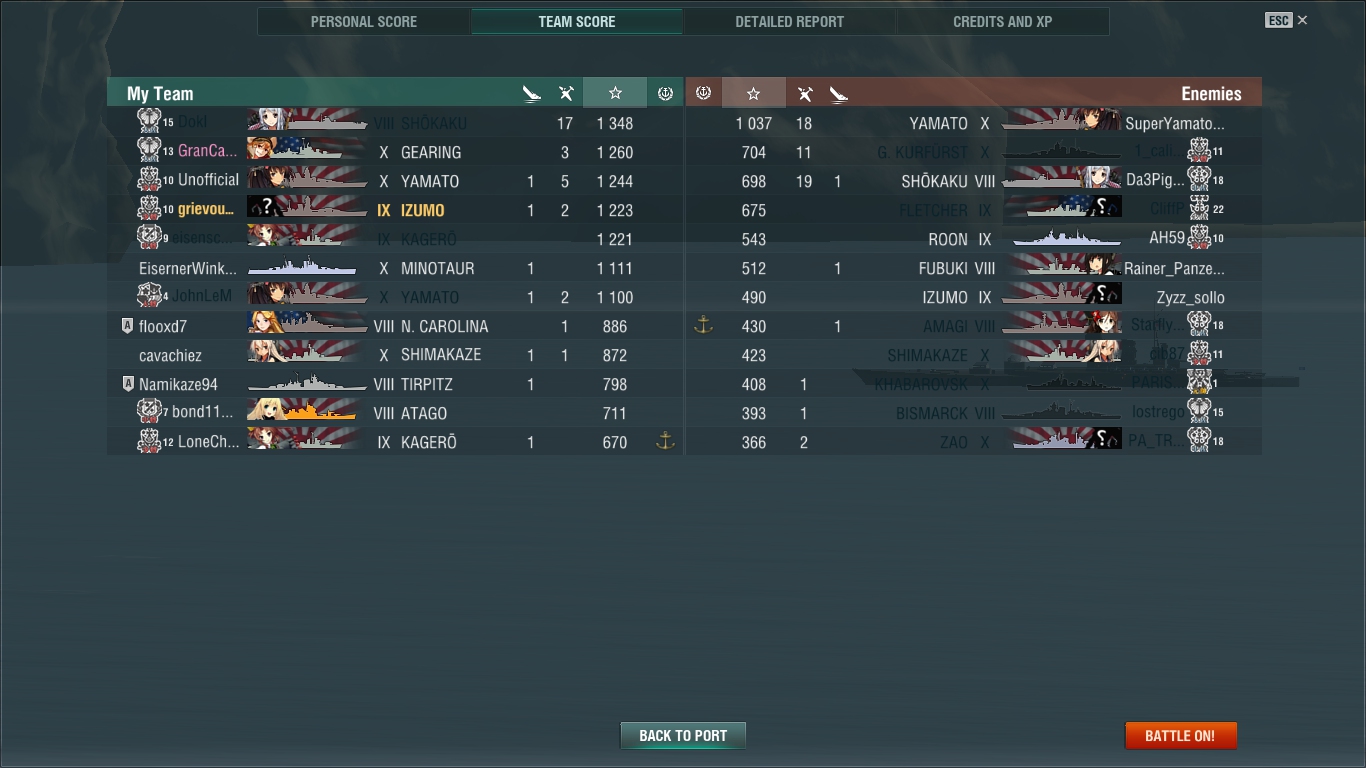Sort Enemies by base XP star column
This screenshot has height=768, width=1366.
[x=754, y=93]
